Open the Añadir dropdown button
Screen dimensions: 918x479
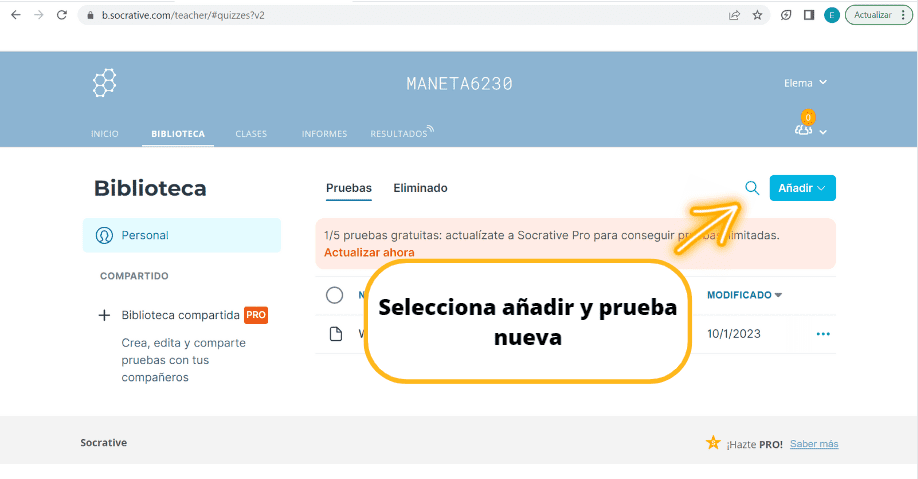pyautogui.click(x=802, y=188)
